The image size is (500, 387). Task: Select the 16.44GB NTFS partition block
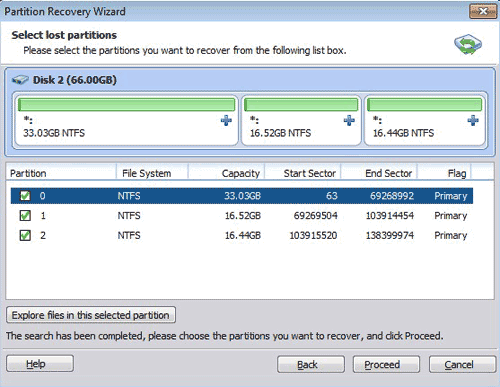coord(425,120)
